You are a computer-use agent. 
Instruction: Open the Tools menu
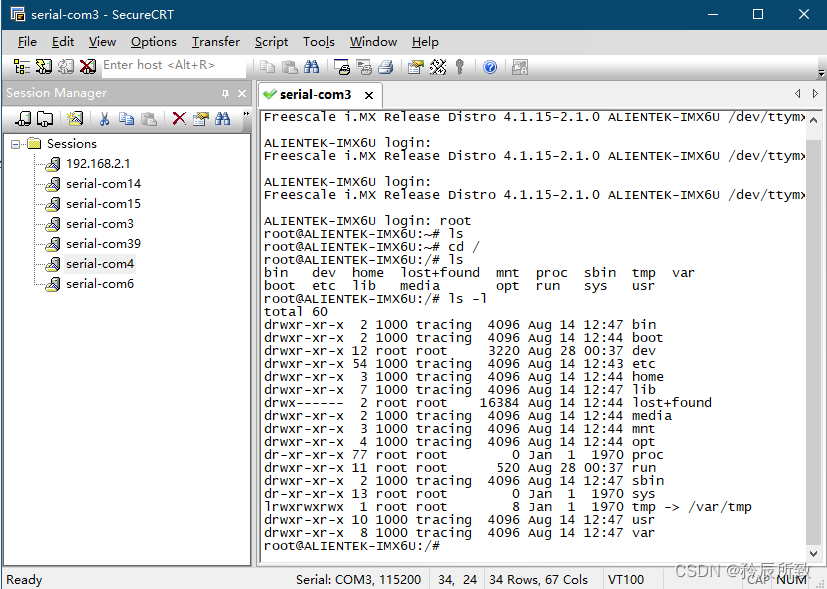pyautogui.click(x=319, y=42)
